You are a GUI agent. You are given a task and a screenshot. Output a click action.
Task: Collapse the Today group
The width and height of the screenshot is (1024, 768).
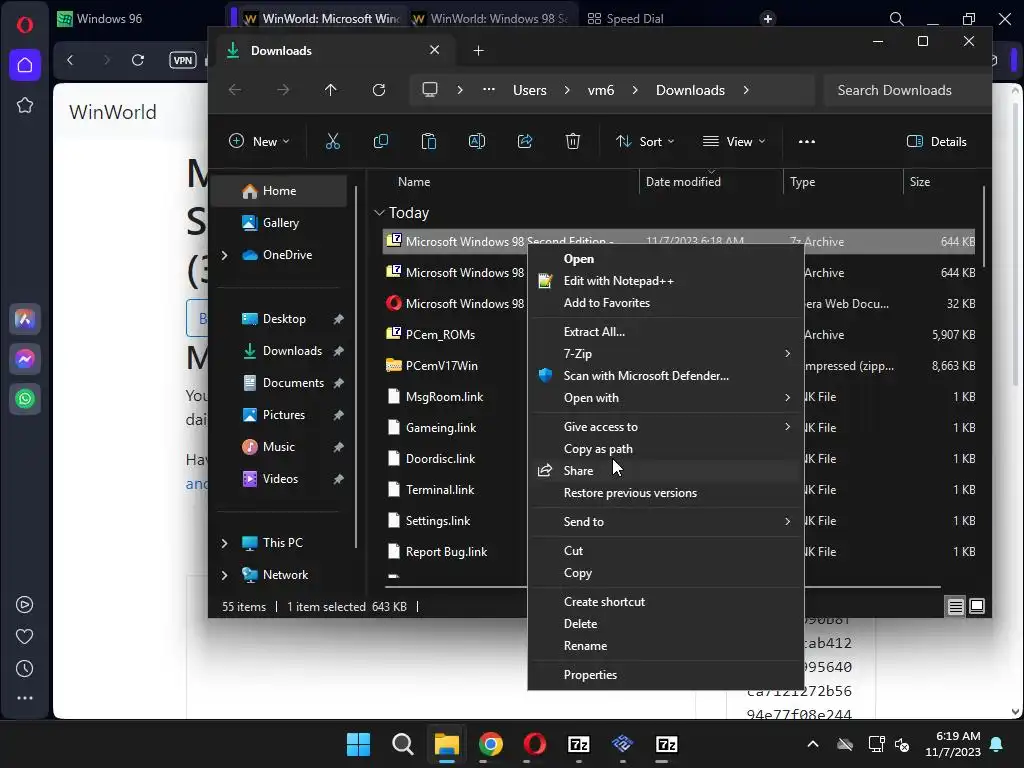(x=379, y=213)
